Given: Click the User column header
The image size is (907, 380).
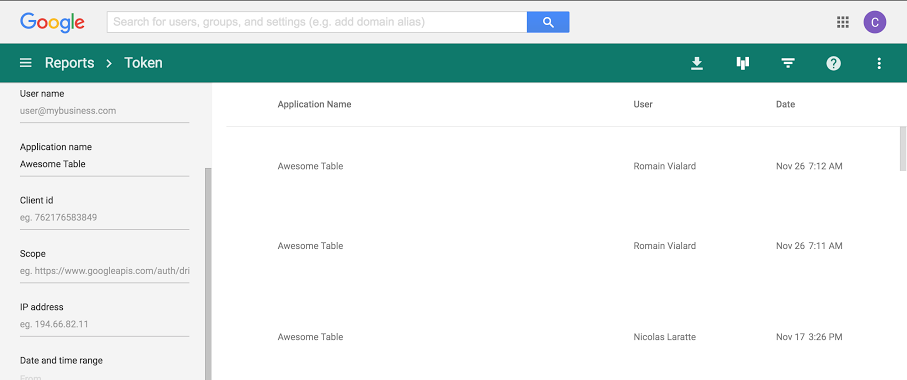Looking at the screenshot, I should click(643, 104).
